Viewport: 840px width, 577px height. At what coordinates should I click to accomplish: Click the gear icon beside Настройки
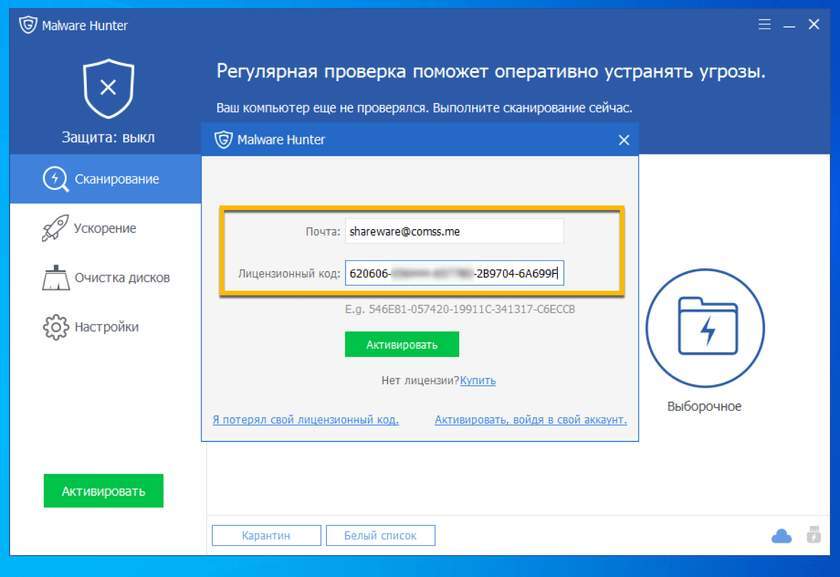(x=54, y=327)
